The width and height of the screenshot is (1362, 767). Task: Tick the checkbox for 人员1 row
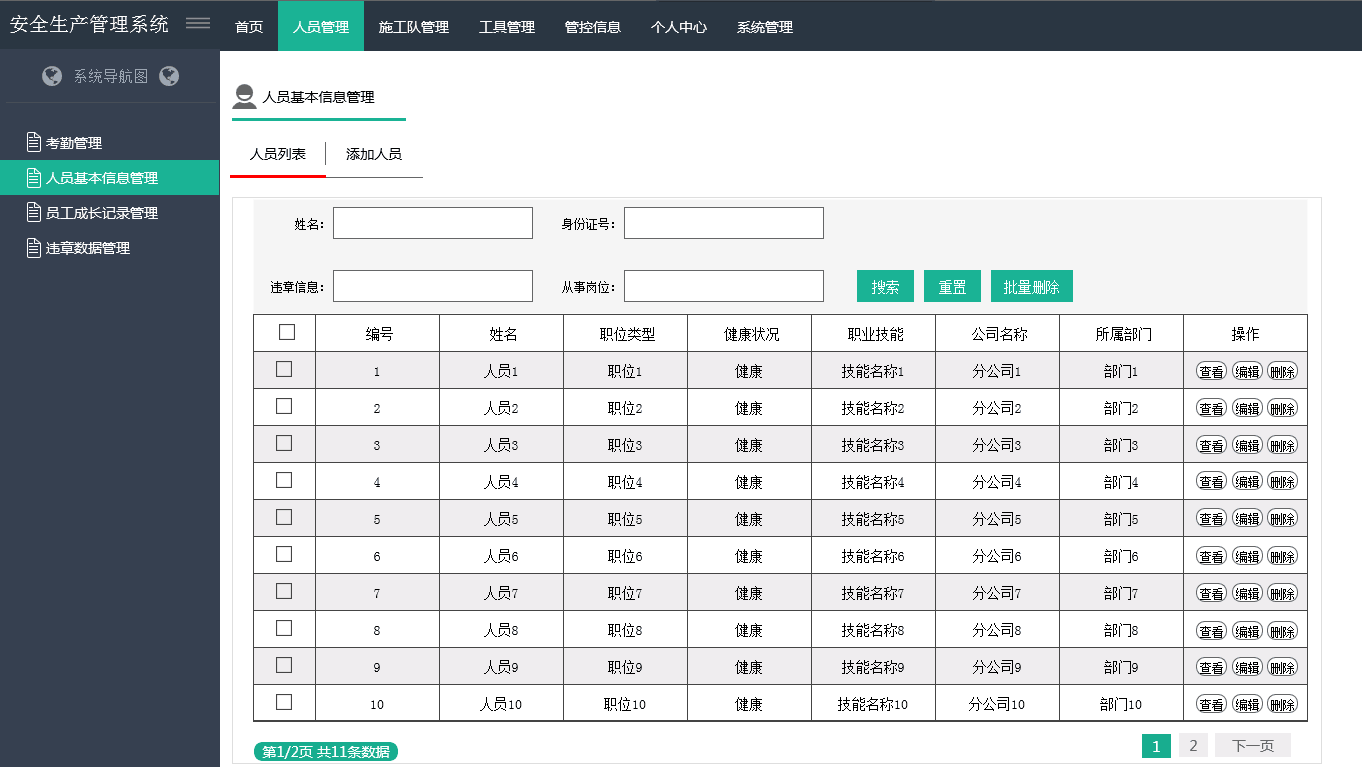(x=284, y=369)
